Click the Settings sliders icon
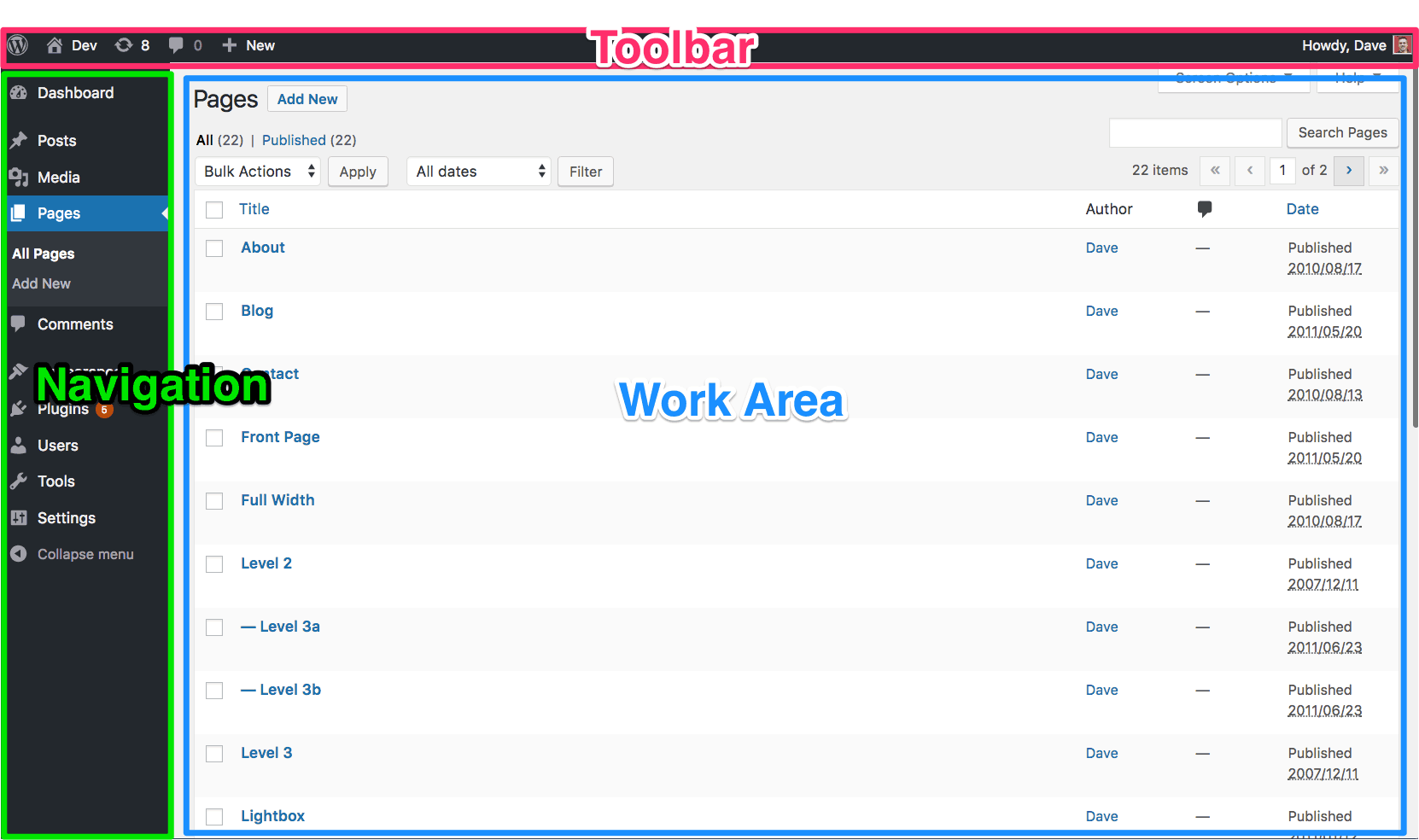 click(x=19, y=518)
